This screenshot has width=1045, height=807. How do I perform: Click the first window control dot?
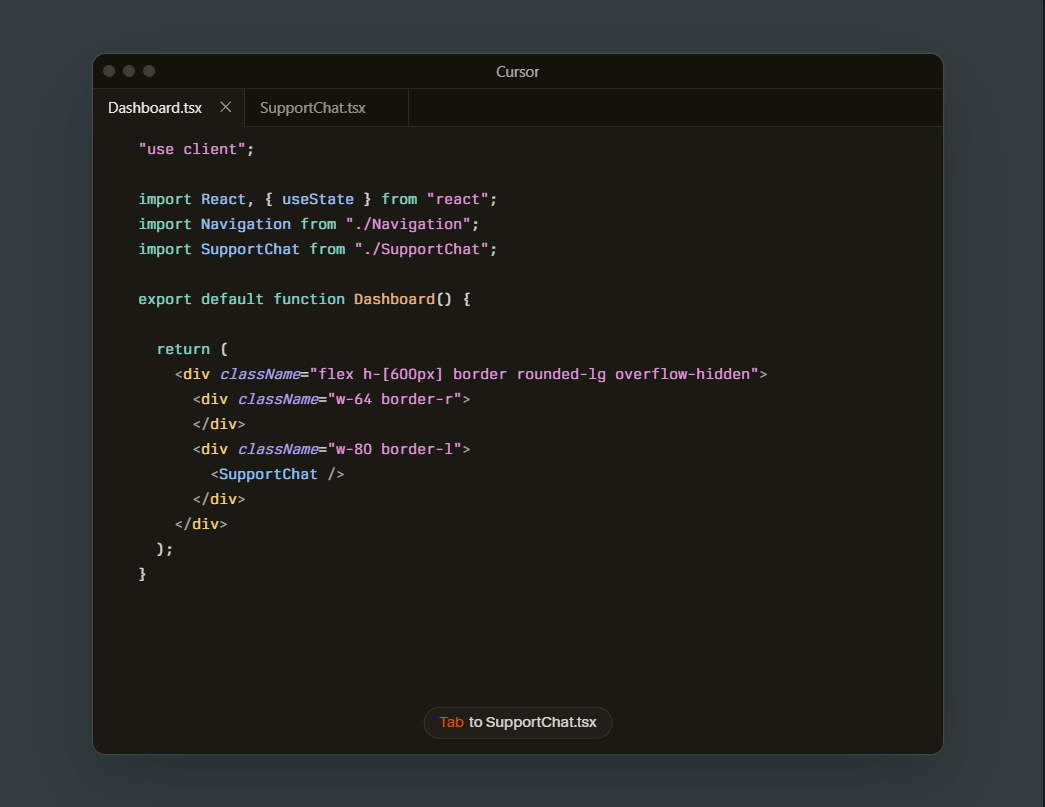[x=109, y=71]
